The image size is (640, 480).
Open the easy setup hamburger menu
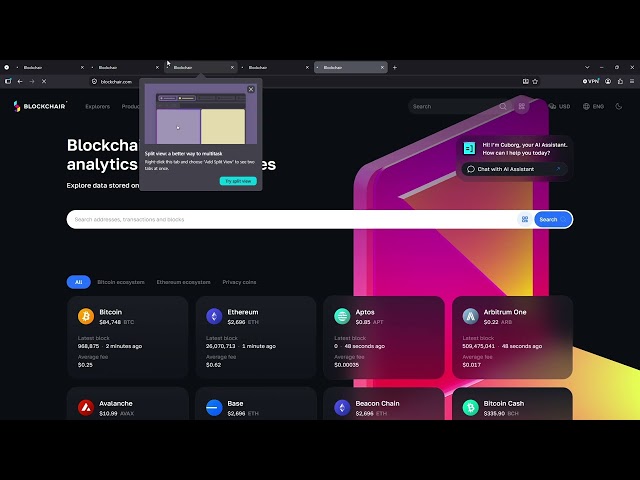[x=632, y=82]
